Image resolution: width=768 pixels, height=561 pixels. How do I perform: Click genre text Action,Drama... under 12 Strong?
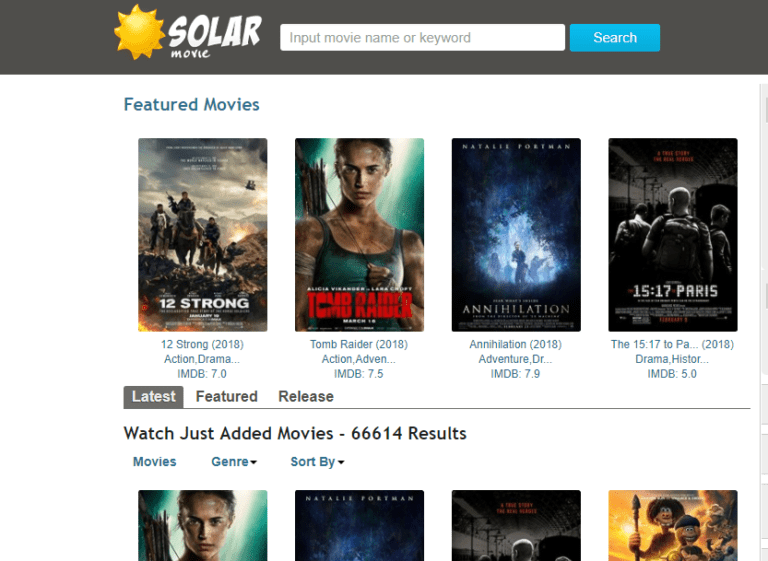(202, 359)
